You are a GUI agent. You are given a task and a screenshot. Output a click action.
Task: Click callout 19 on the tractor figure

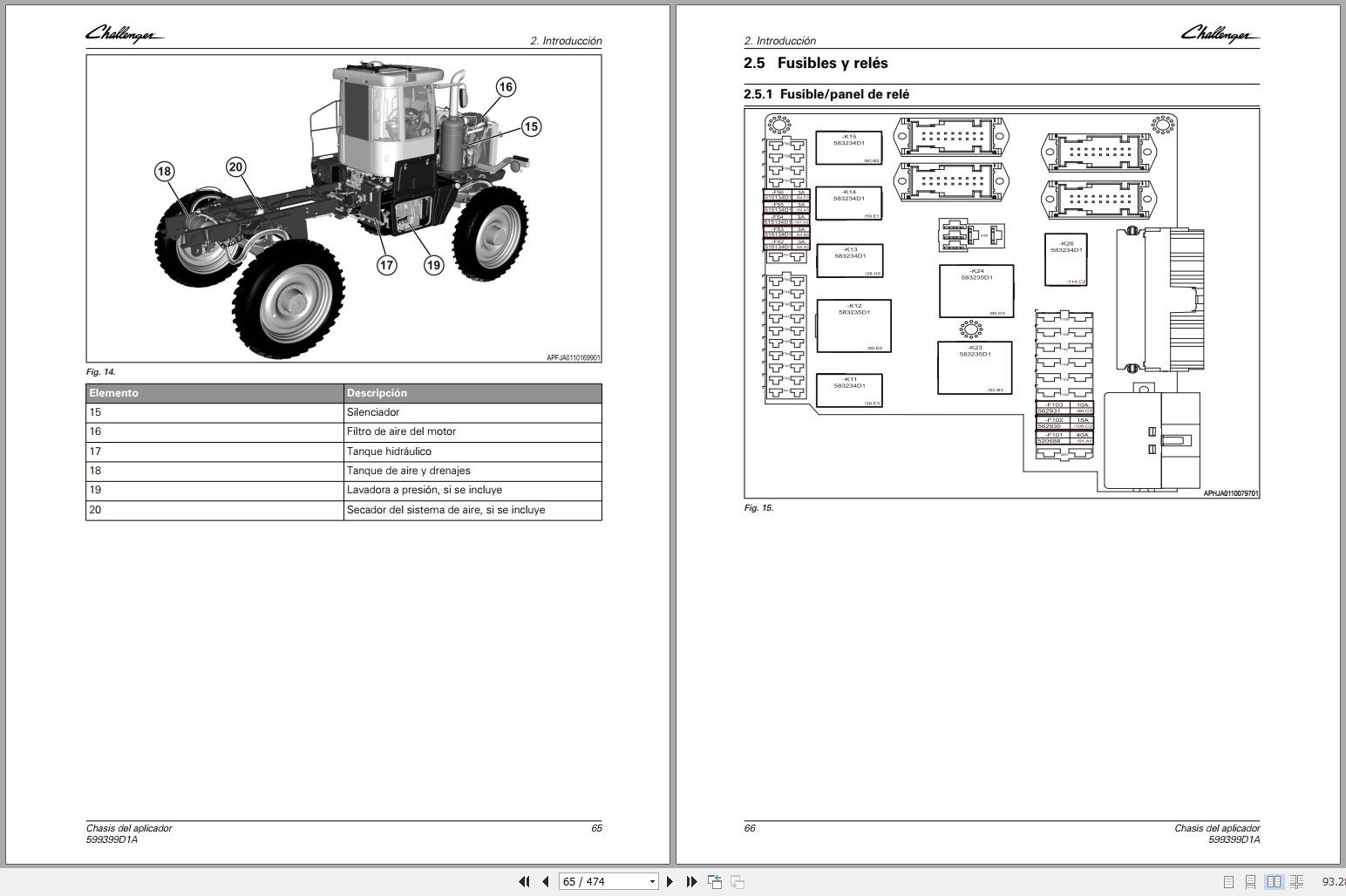433,265
